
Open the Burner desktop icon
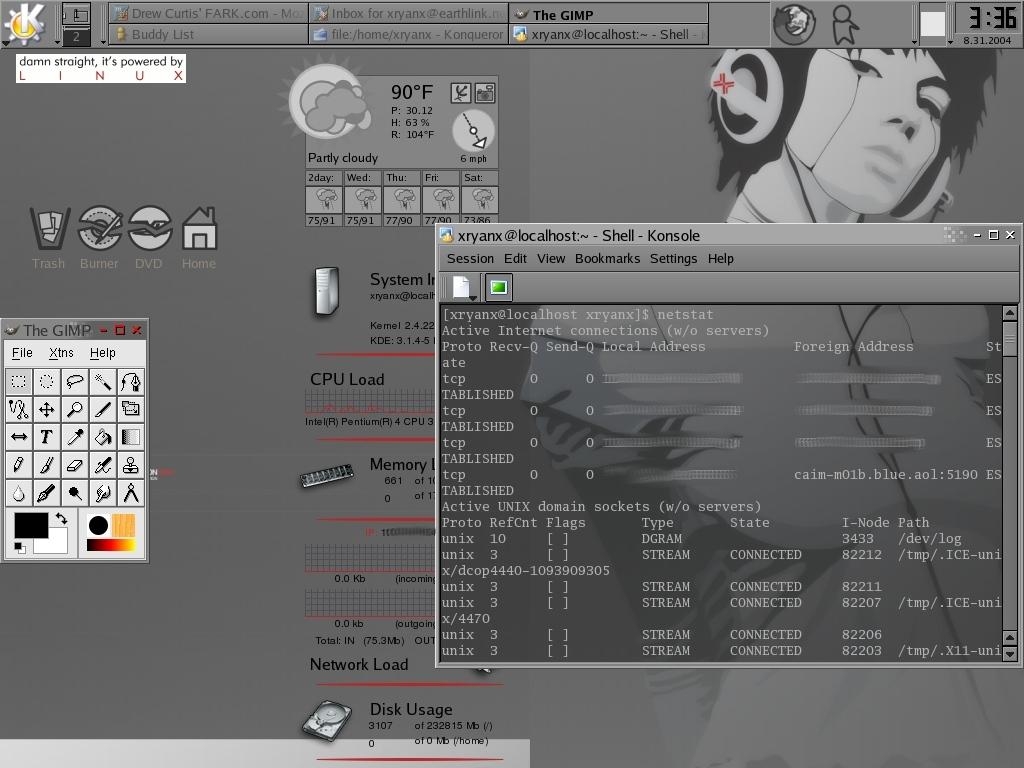coord(99,238)
